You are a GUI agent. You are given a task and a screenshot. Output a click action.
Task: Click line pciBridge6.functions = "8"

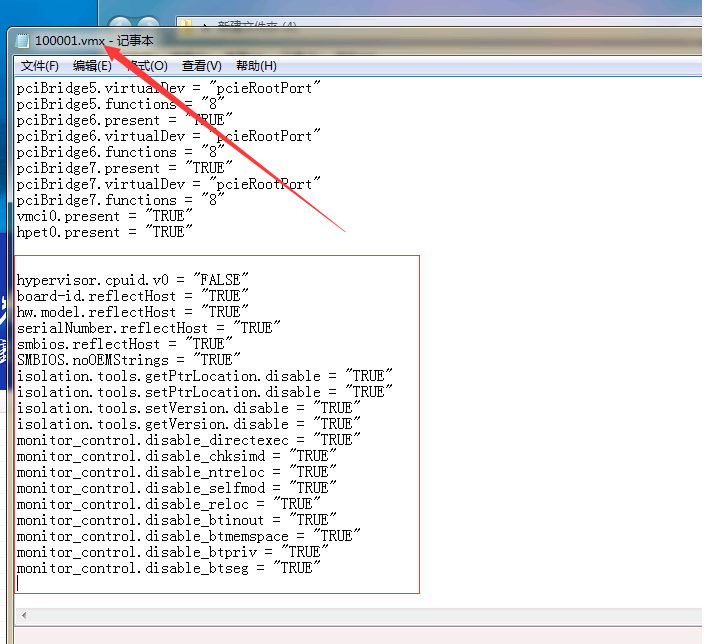120,152
